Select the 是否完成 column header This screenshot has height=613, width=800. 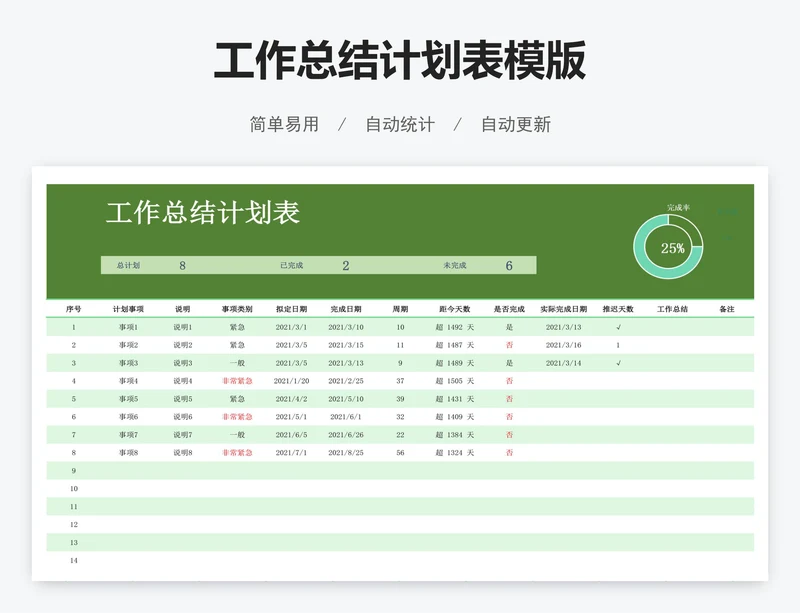click(509, 309)
